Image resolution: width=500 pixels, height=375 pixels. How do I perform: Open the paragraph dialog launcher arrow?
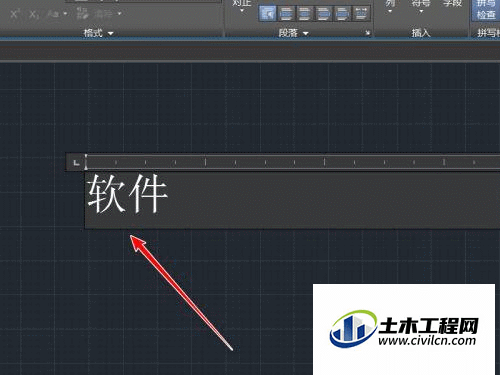367,33
